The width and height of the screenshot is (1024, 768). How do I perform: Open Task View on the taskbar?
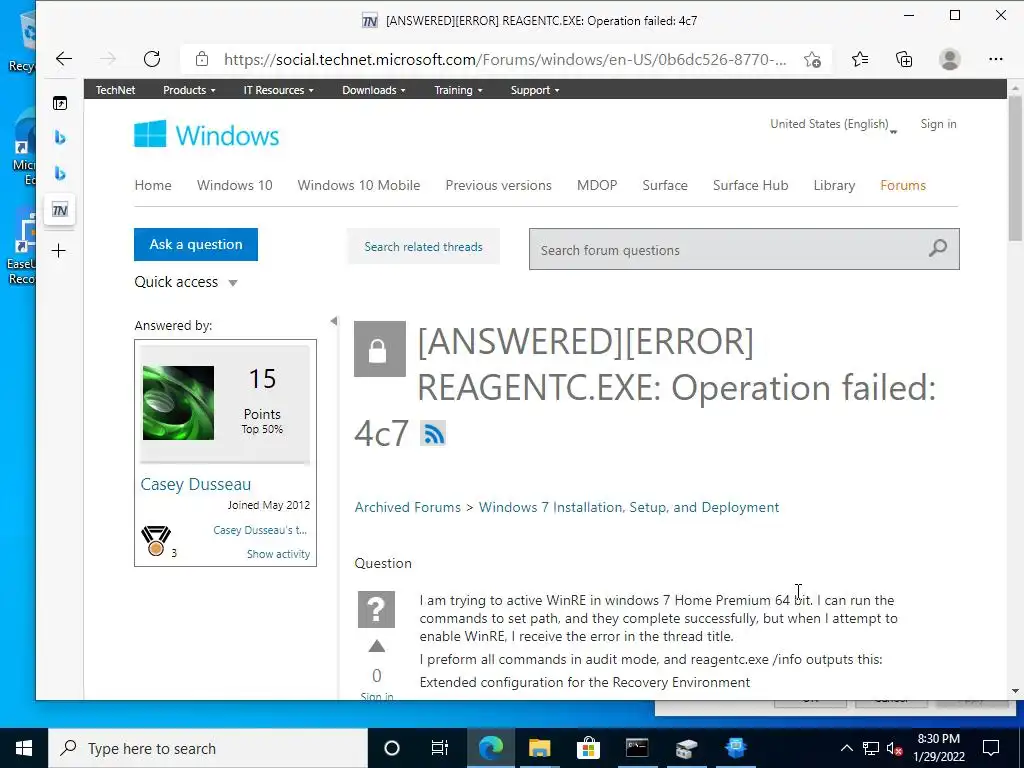tap(440, 748)
